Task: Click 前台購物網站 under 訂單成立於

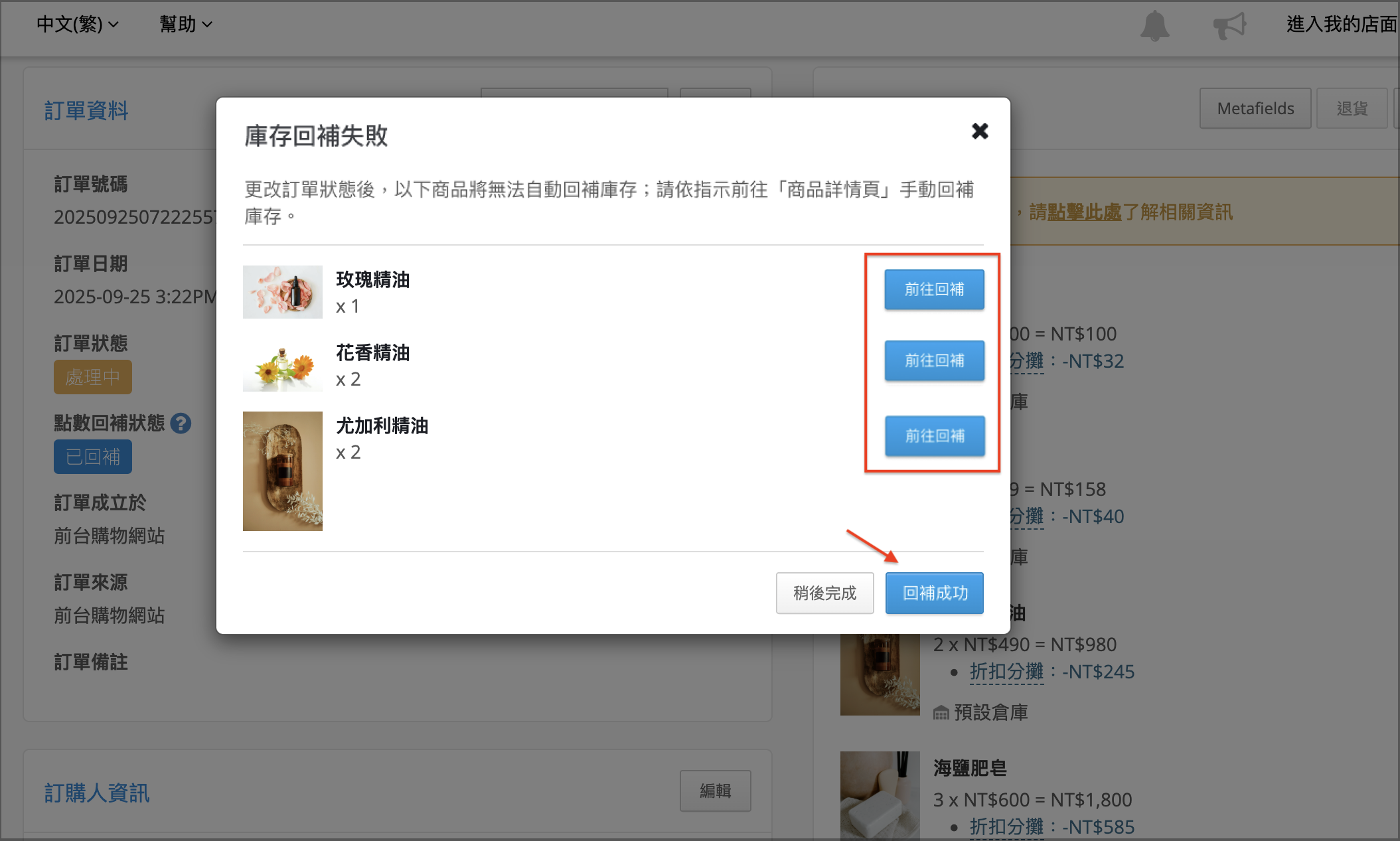Action: [x=109, y=536]
